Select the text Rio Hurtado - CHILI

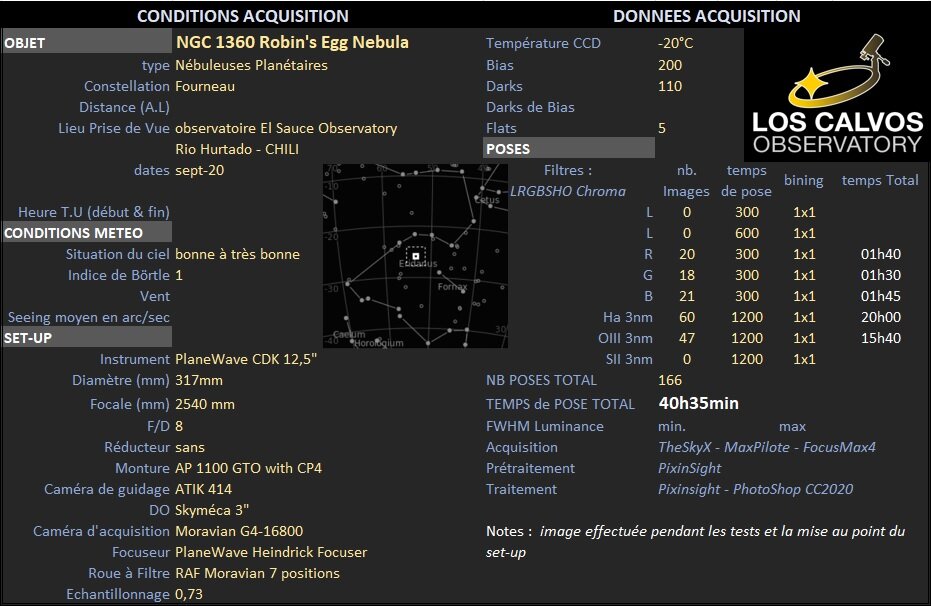point(237,149)
